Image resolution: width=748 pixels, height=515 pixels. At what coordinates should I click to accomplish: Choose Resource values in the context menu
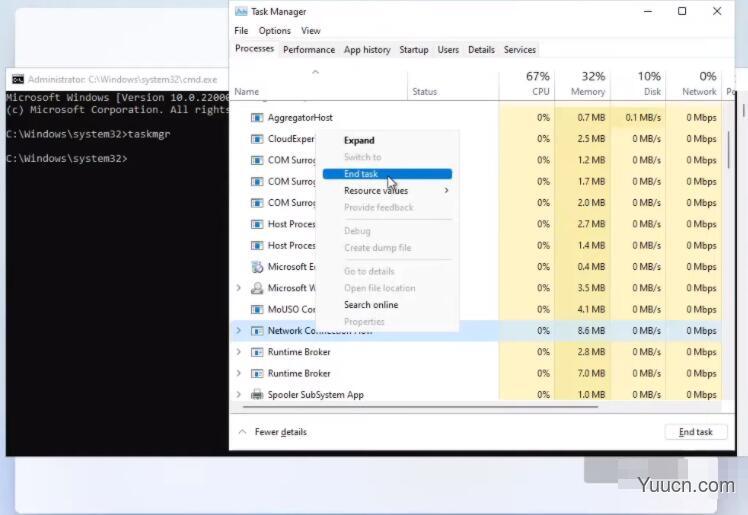(x=375, y=191)
